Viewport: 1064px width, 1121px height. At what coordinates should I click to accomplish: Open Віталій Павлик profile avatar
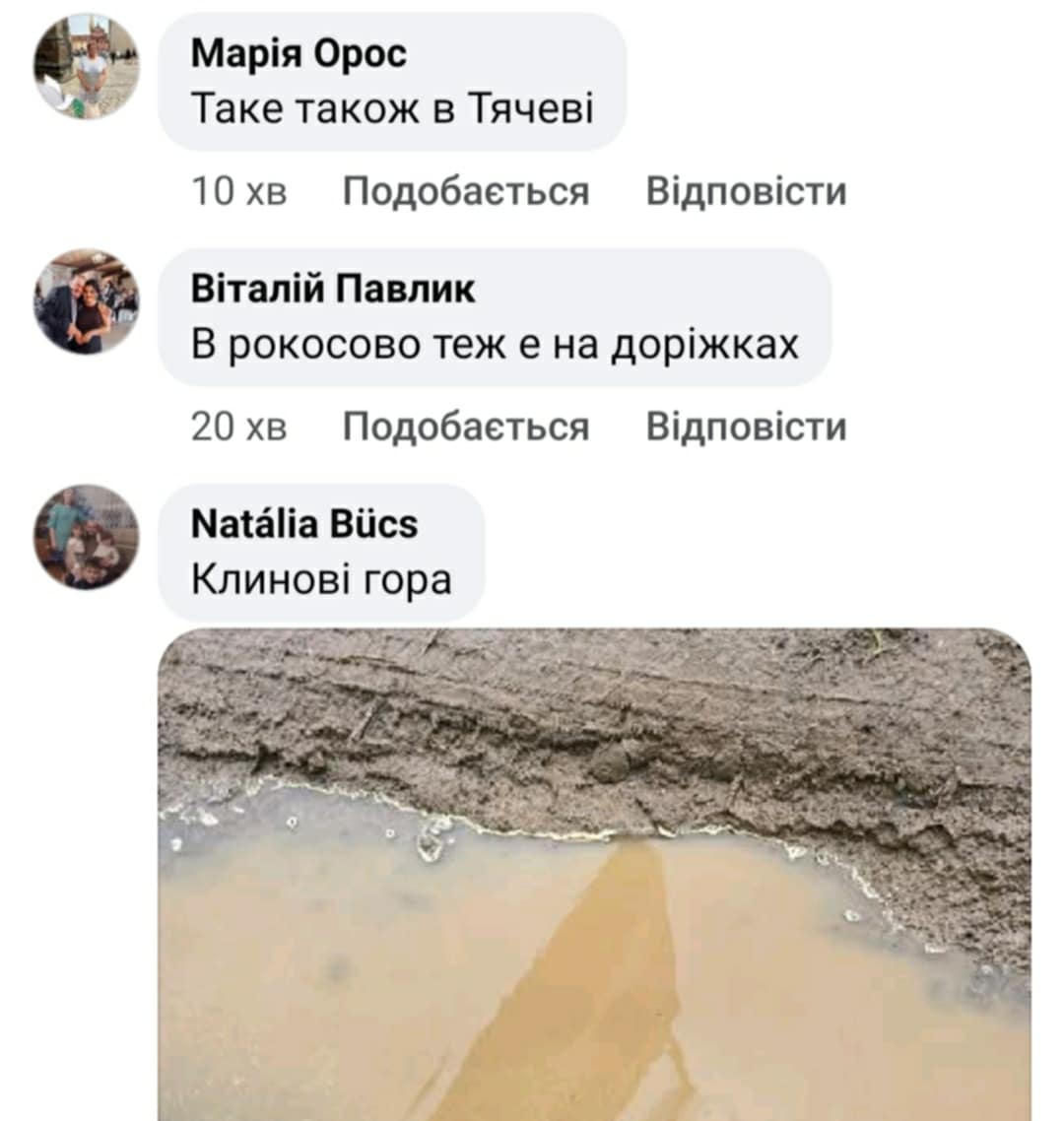pyautogui.click(x=87, y=301)
